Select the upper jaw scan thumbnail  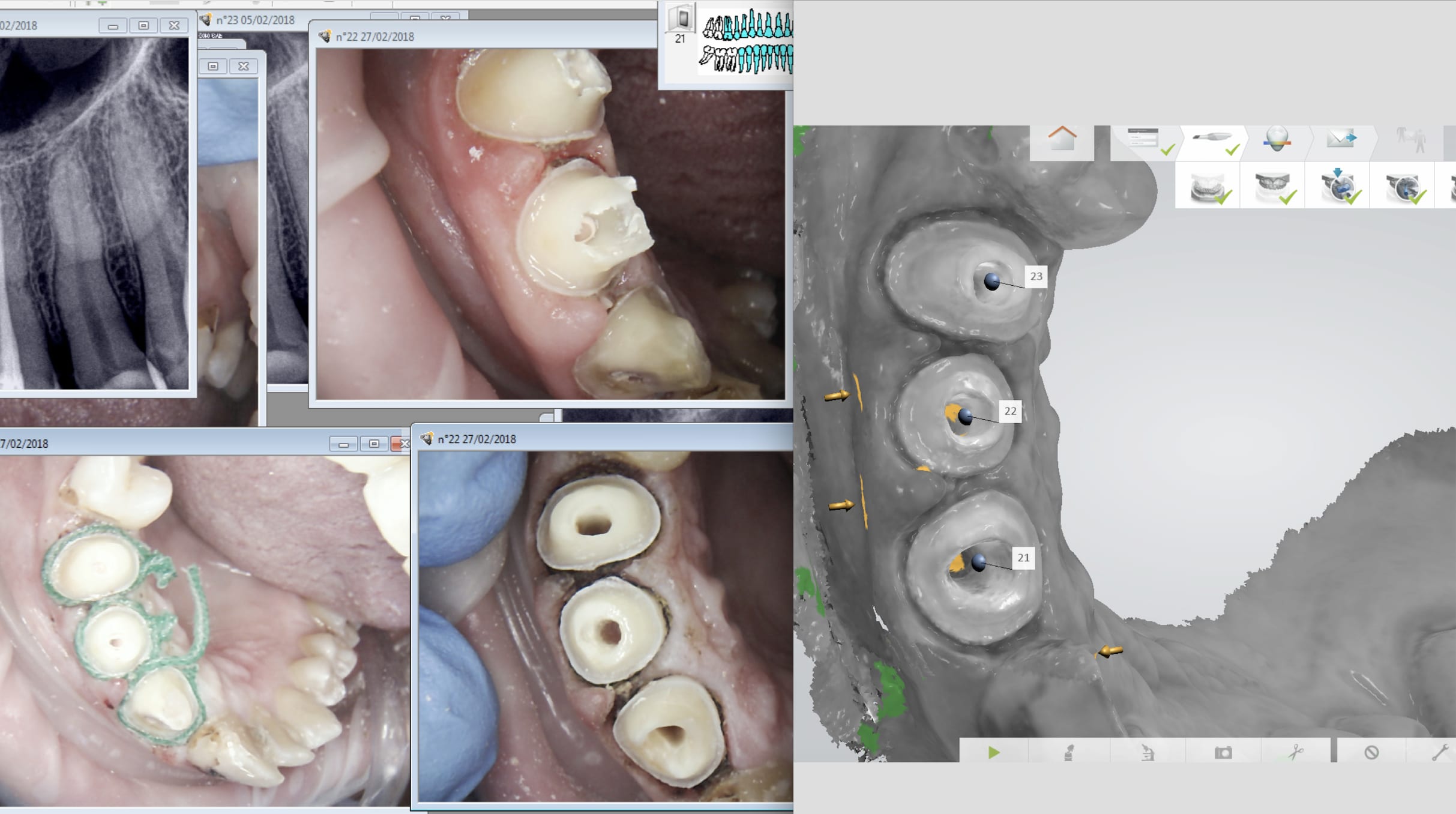coord(1272,187)
